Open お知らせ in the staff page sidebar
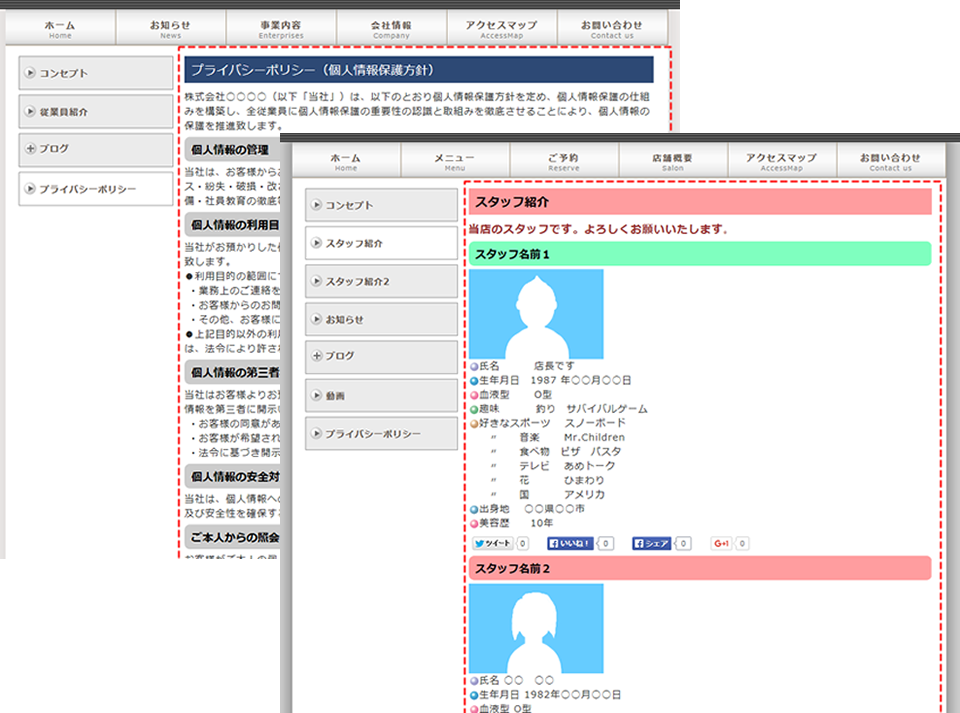Viewport: 960px width, 713px height. click(381, 319)
